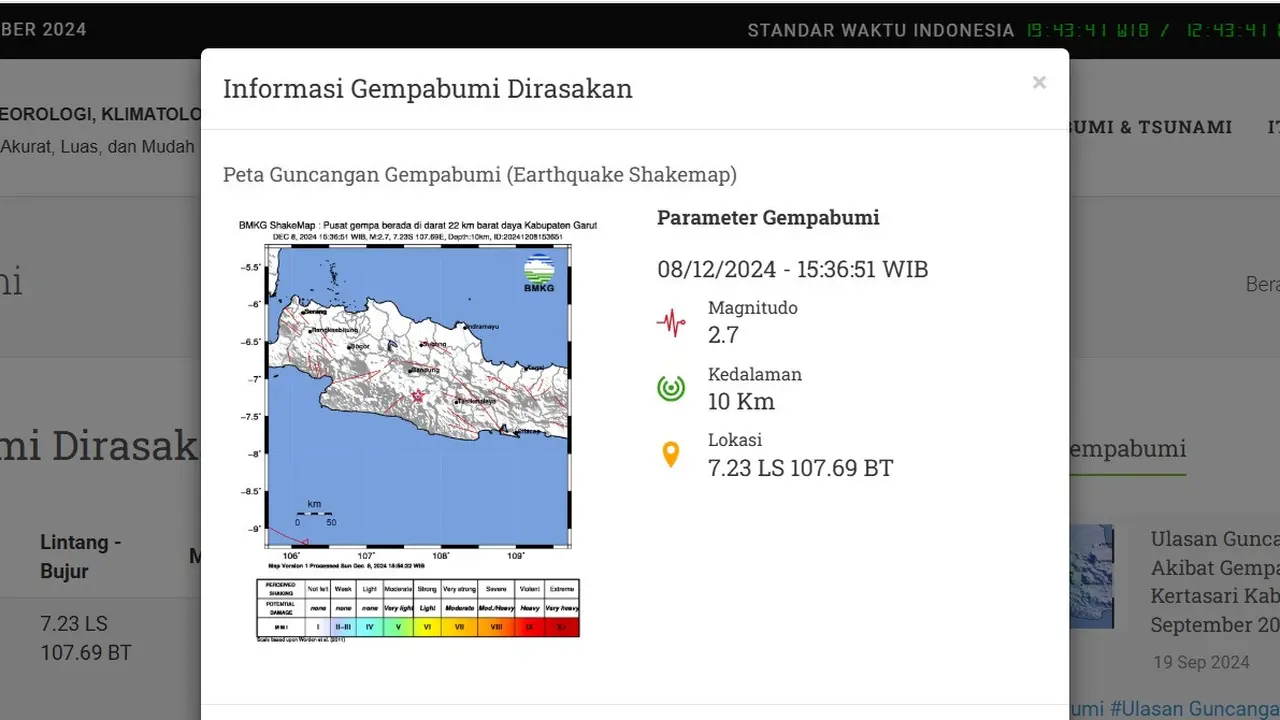The width and height of the screenshot is (1280, 720).
Task: Open the Gempabumi & Tsunami menu
Action: [1150, 127]
